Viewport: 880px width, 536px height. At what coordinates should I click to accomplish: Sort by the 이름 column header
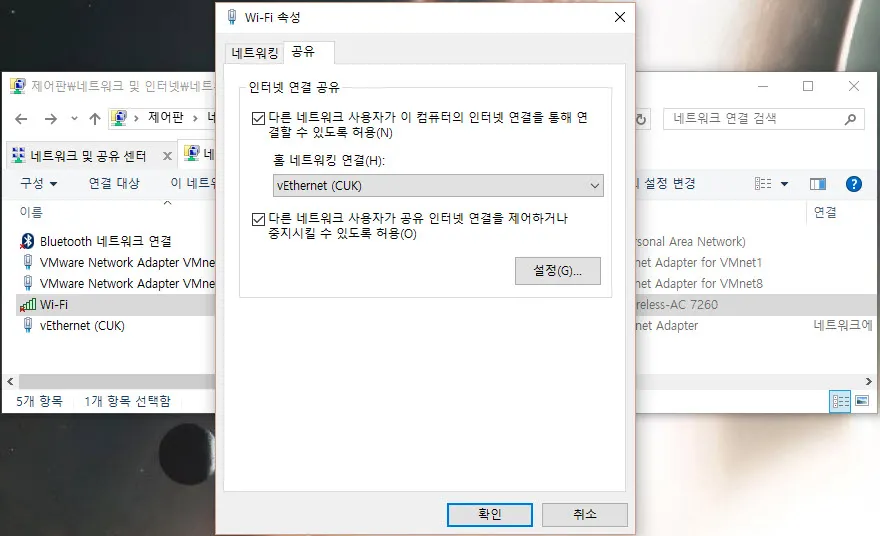click(31, 212)
